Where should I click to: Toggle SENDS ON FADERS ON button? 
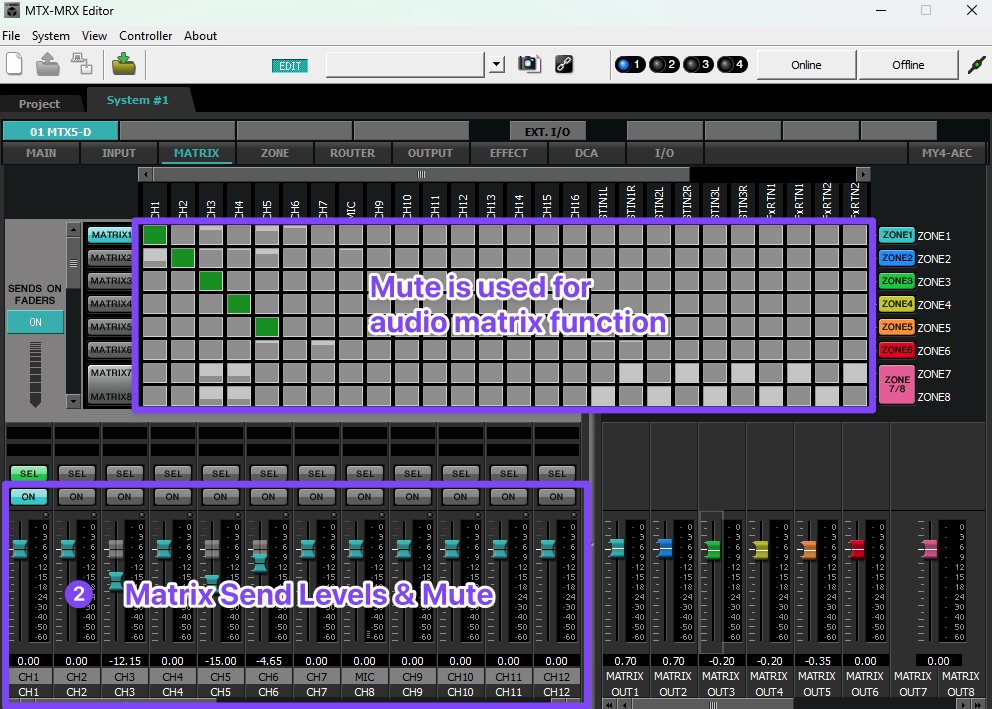[35, 322]
